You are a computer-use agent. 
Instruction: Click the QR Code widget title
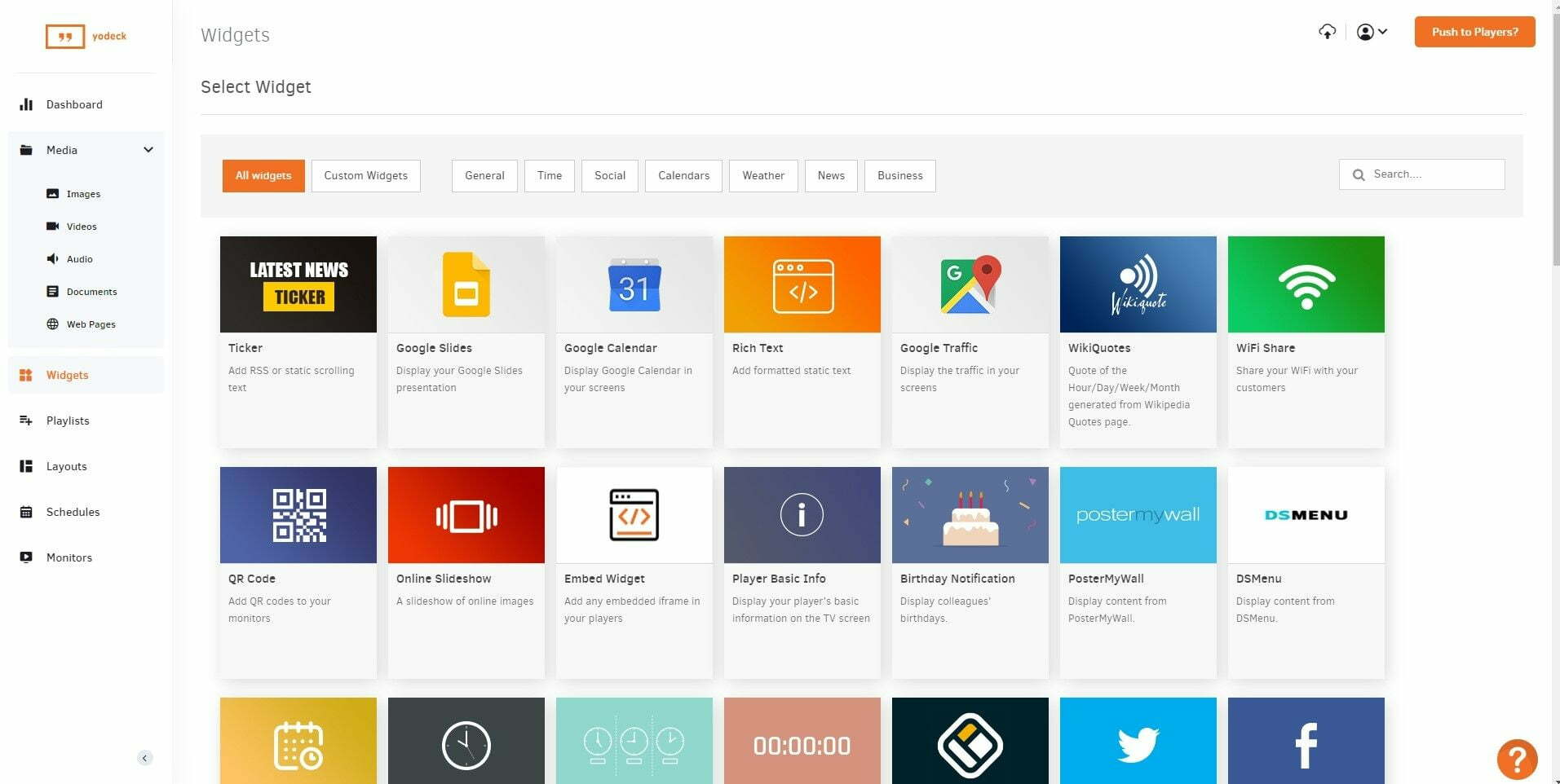[x=252, y=579]
